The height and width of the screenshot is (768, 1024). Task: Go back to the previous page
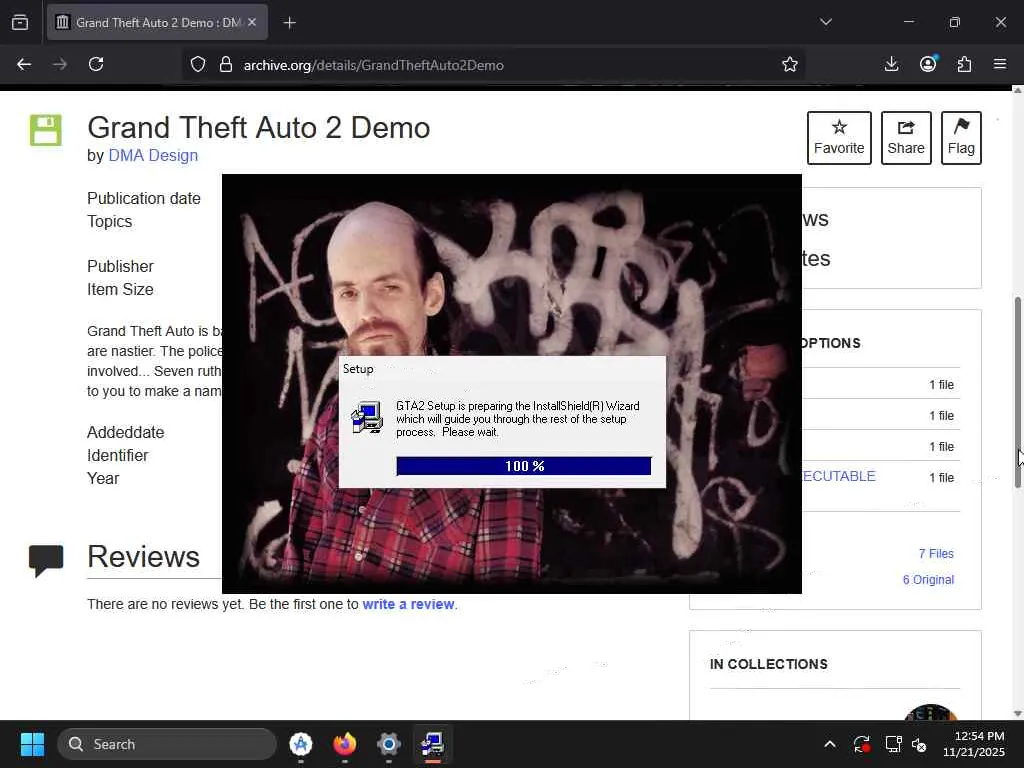point(24,64)
